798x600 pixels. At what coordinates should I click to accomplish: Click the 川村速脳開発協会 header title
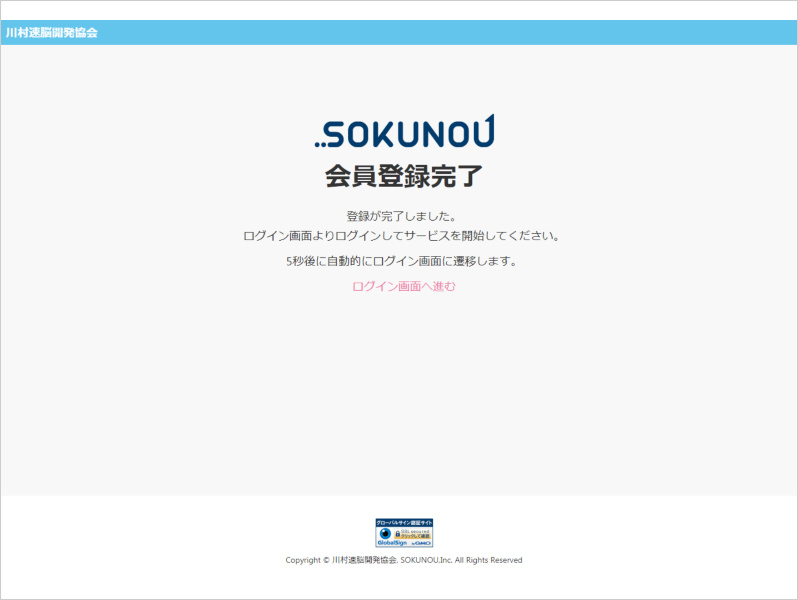point(52,33)
